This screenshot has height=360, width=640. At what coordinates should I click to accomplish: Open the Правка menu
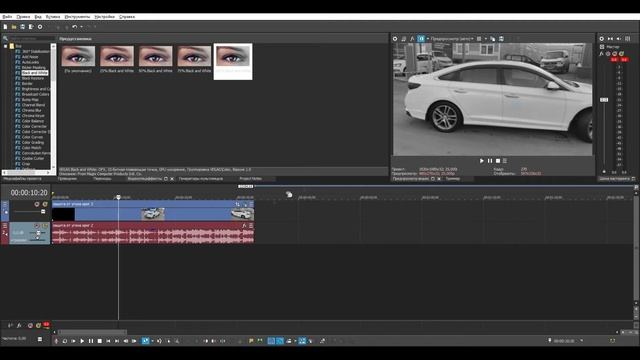(23, 17)
